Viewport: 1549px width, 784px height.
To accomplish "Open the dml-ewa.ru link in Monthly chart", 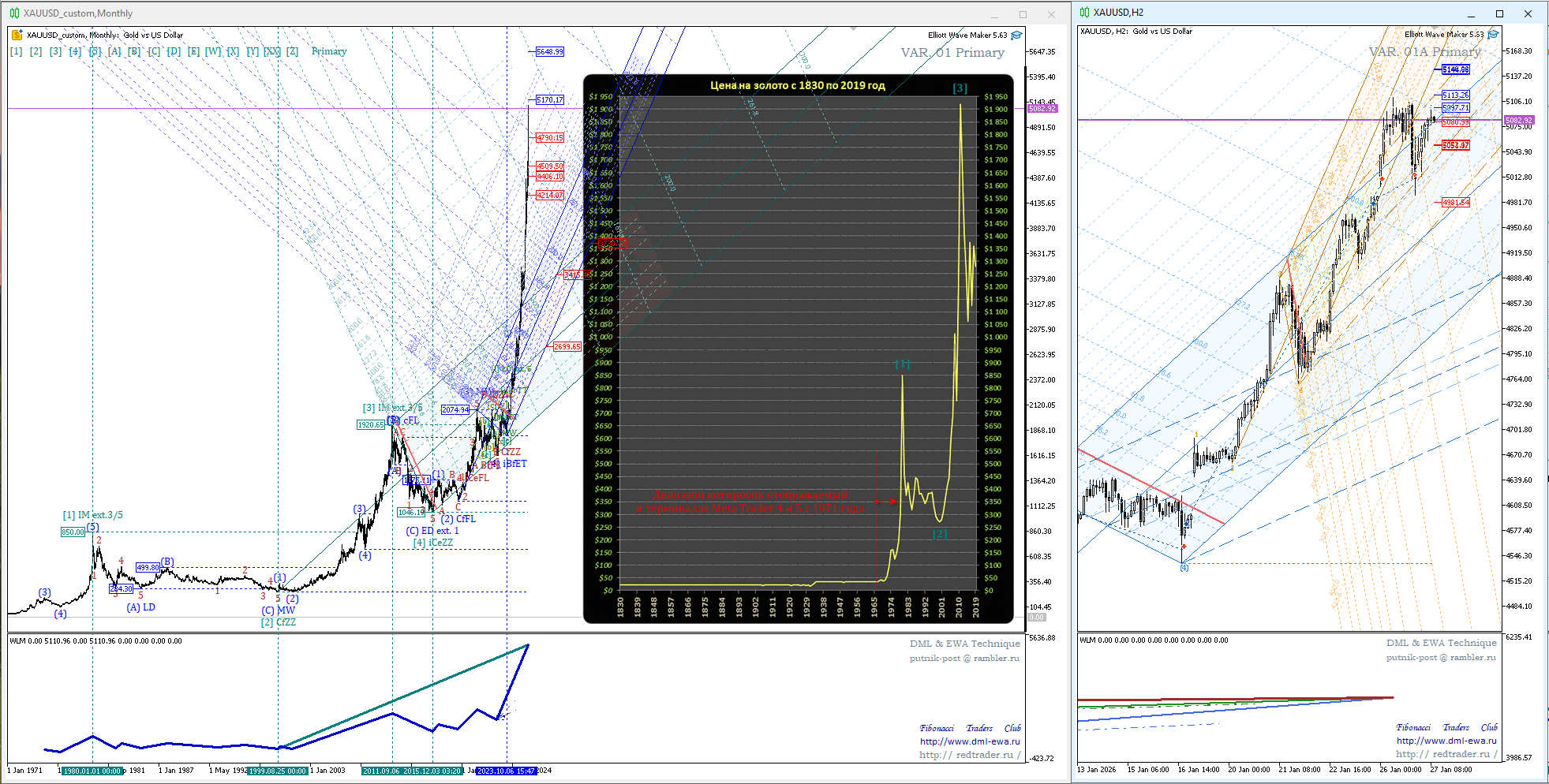I will click(969, 741).
